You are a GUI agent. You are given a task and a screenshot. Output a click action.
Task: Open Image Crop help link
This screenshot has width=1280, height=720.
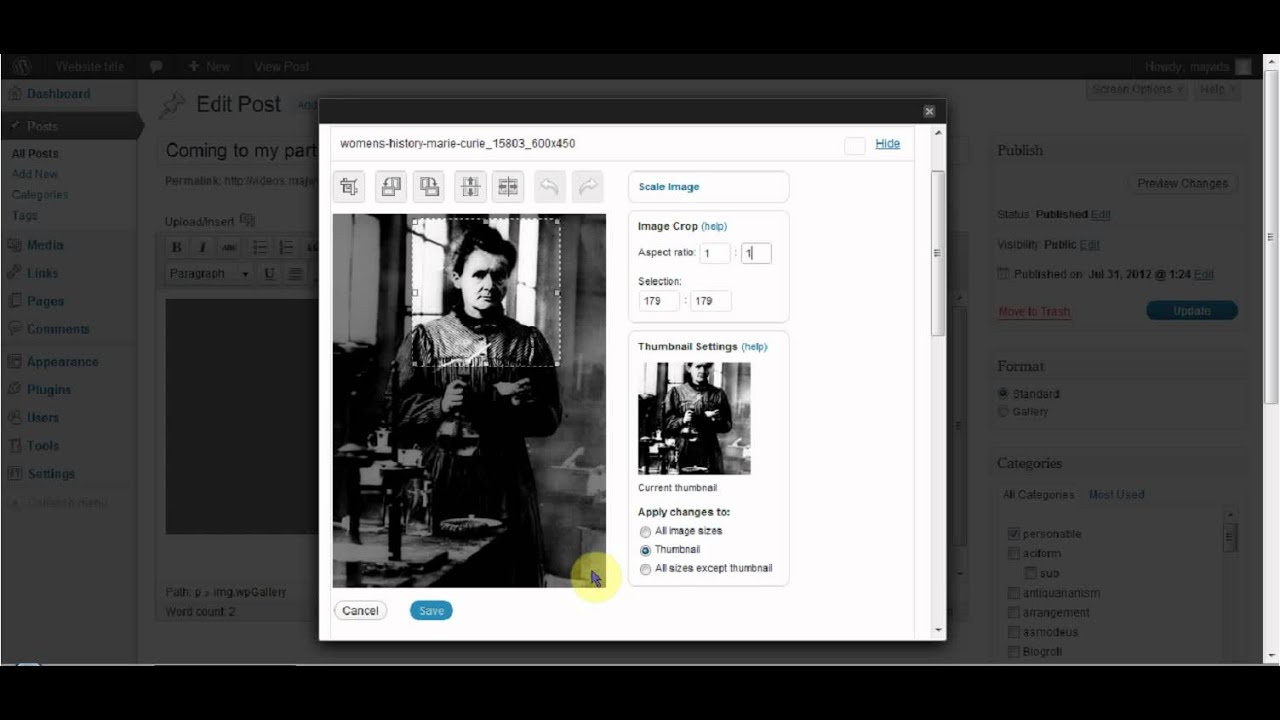[x=714, y=227]
